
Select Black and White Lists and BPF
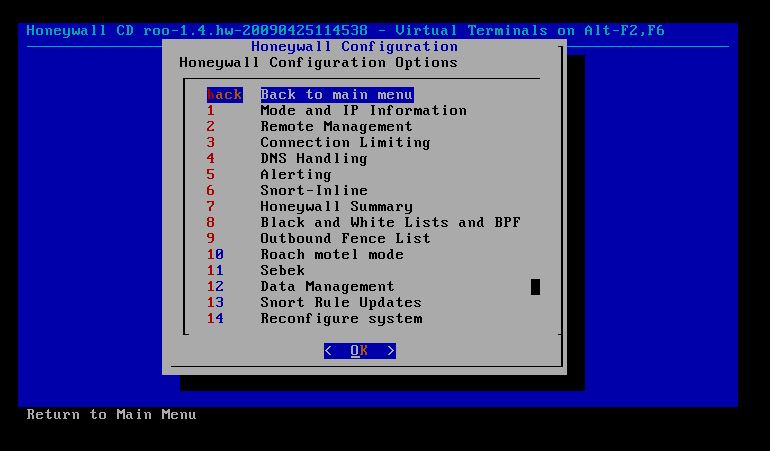pos(390,223)
